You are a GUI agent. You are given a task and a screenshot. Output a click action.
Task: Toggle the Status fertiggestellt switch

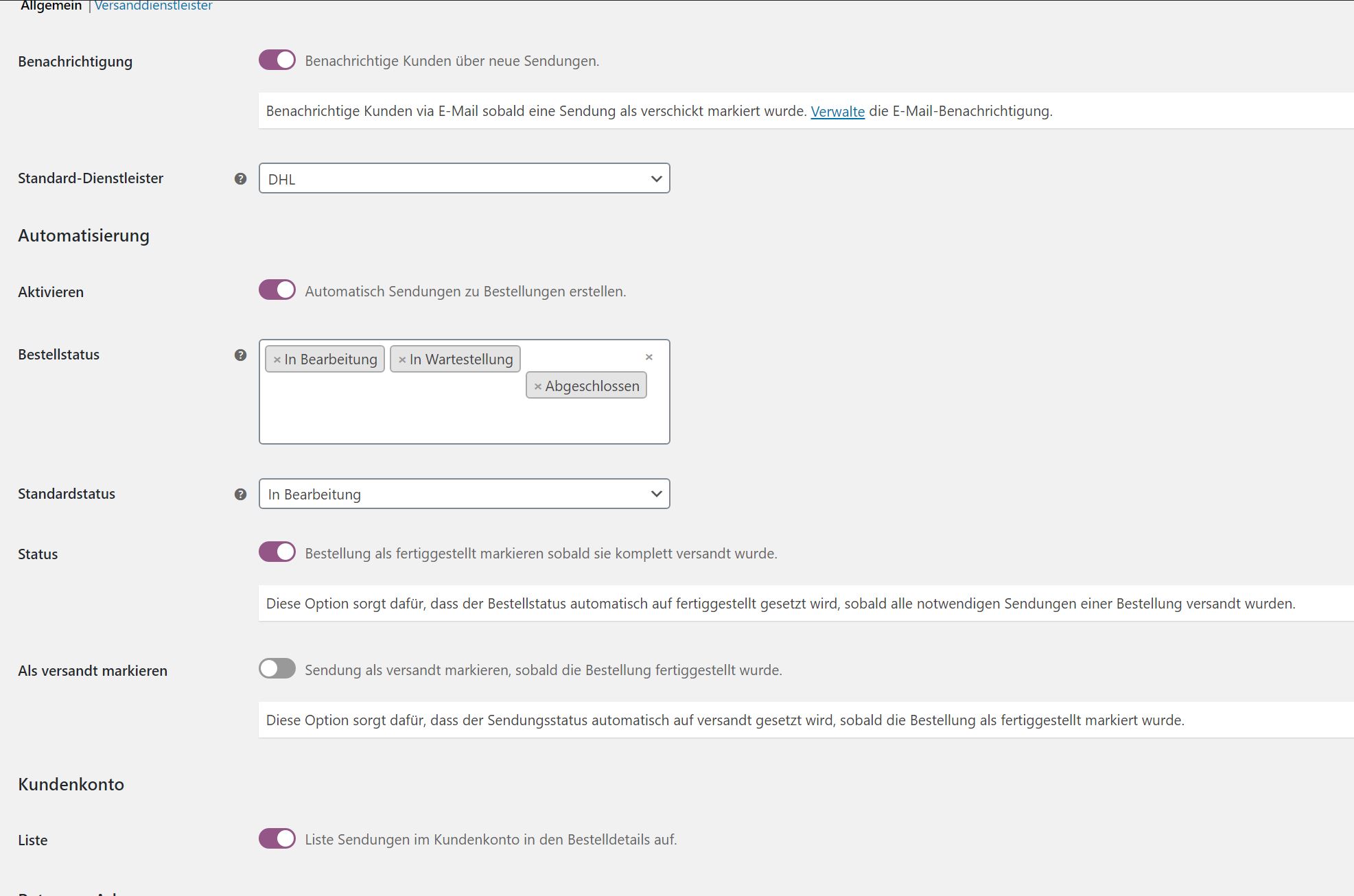[x=277, y=552]
